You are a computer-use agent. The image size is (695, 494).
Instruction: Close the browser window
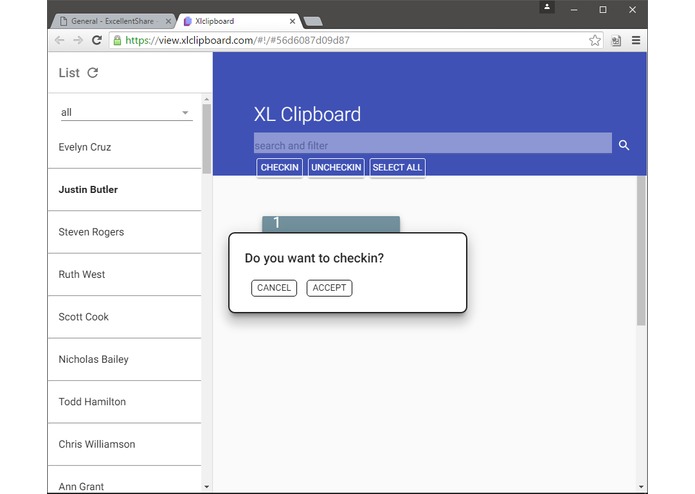click(x=633, y=10)
